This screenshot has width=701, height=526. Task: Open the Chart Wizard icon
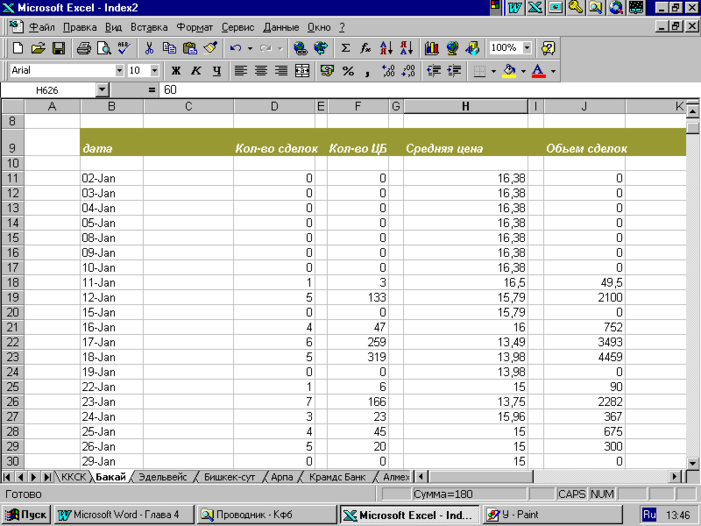tap(431, 48)
